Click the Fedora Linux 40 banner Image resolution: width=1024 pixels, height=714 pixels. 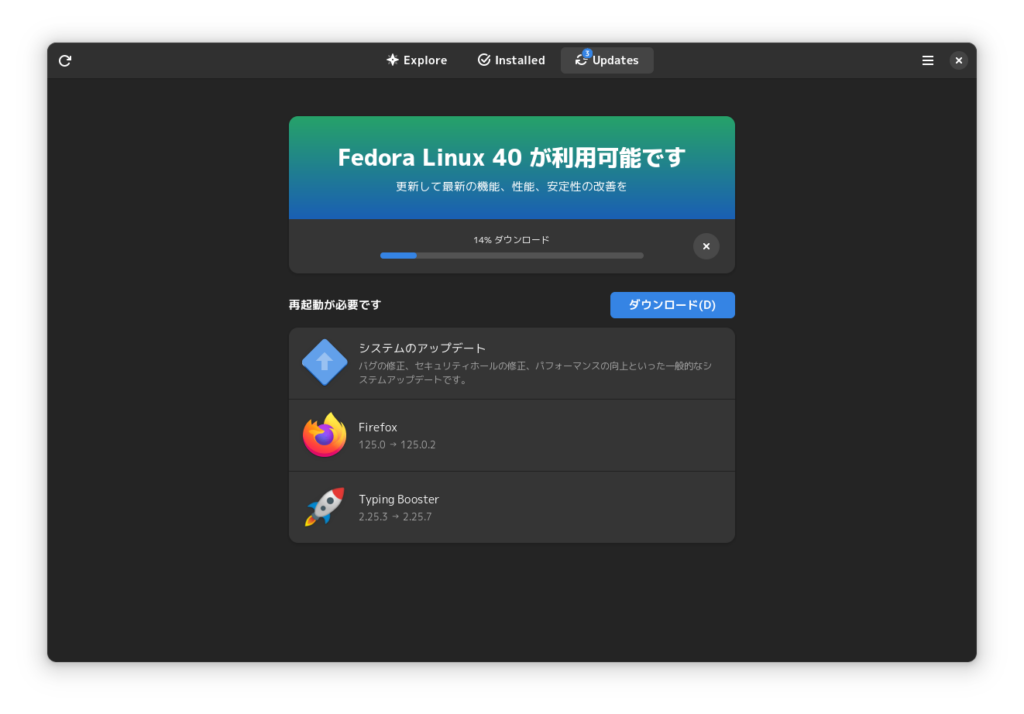(x=511, y=168)
